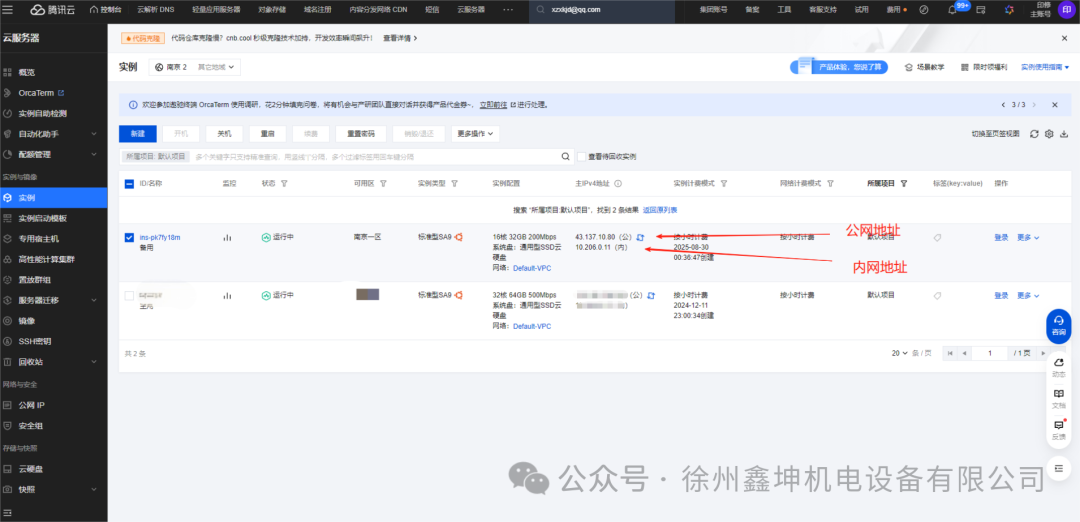Open the 费用 top menu

point(895,10)
